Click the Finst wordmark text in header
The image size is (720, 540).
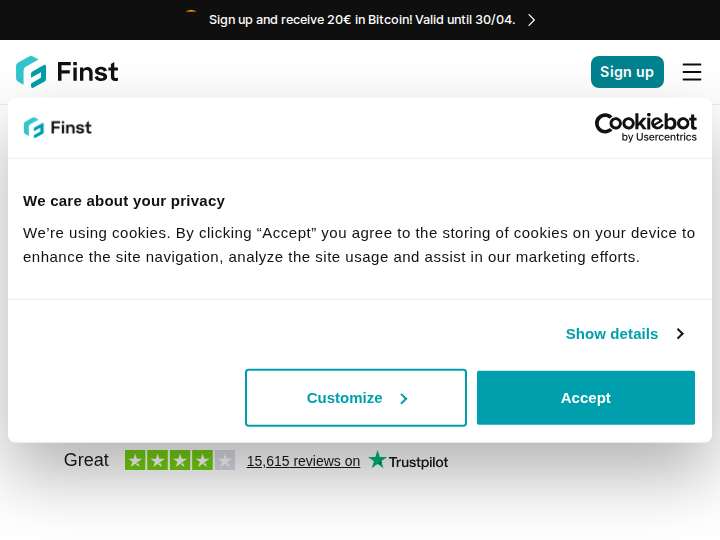click(87, 72)
